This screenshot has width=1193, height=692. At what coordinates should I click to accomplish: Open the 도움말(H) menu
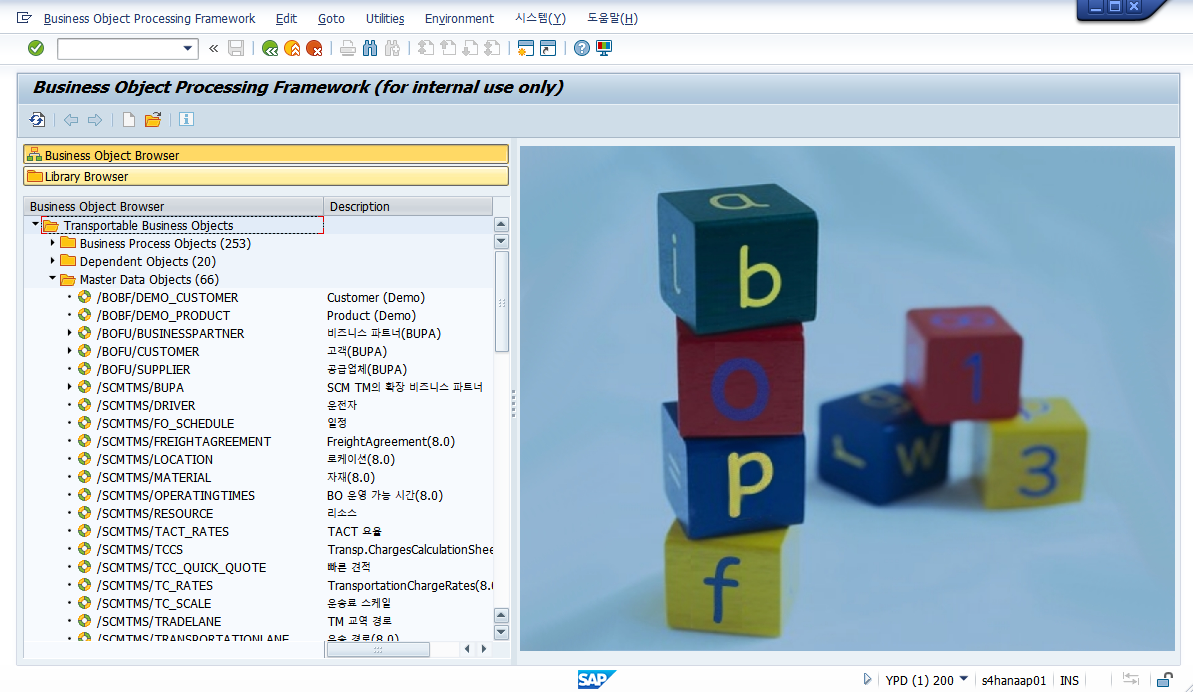612,18
